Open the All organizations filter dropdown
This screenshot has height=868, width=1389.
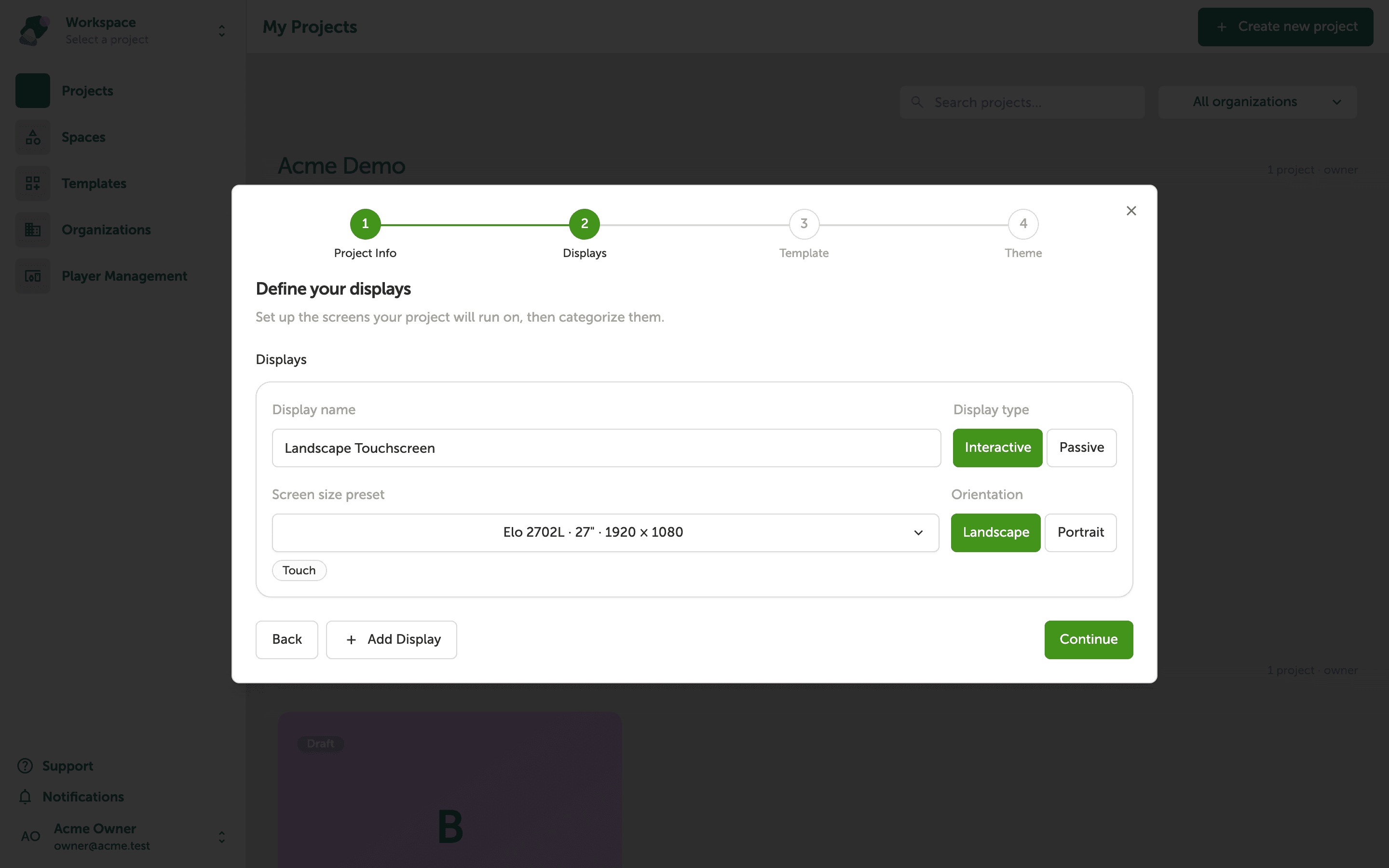(1257, 102)
